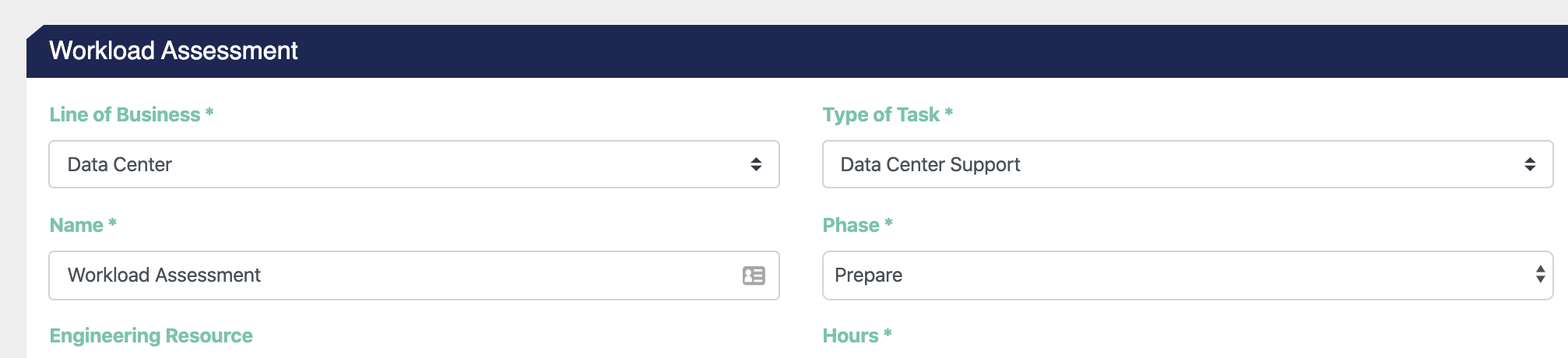Open the Type of Task dropdown showing Data Center Support

pos(1187,164)
